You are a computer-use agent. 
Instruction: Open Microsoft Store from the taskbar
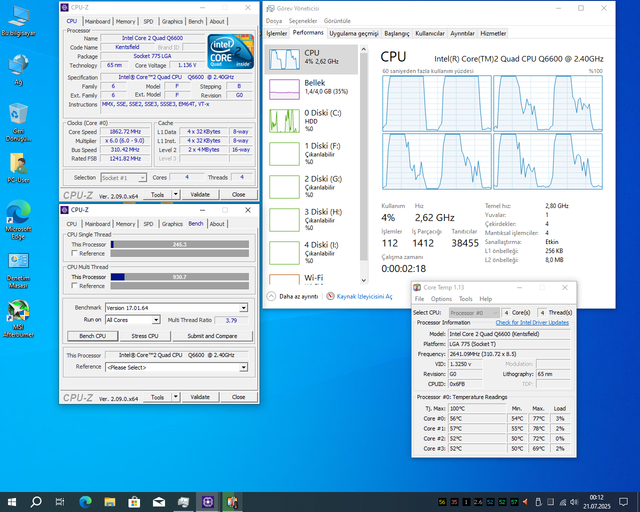coord(134,502)
